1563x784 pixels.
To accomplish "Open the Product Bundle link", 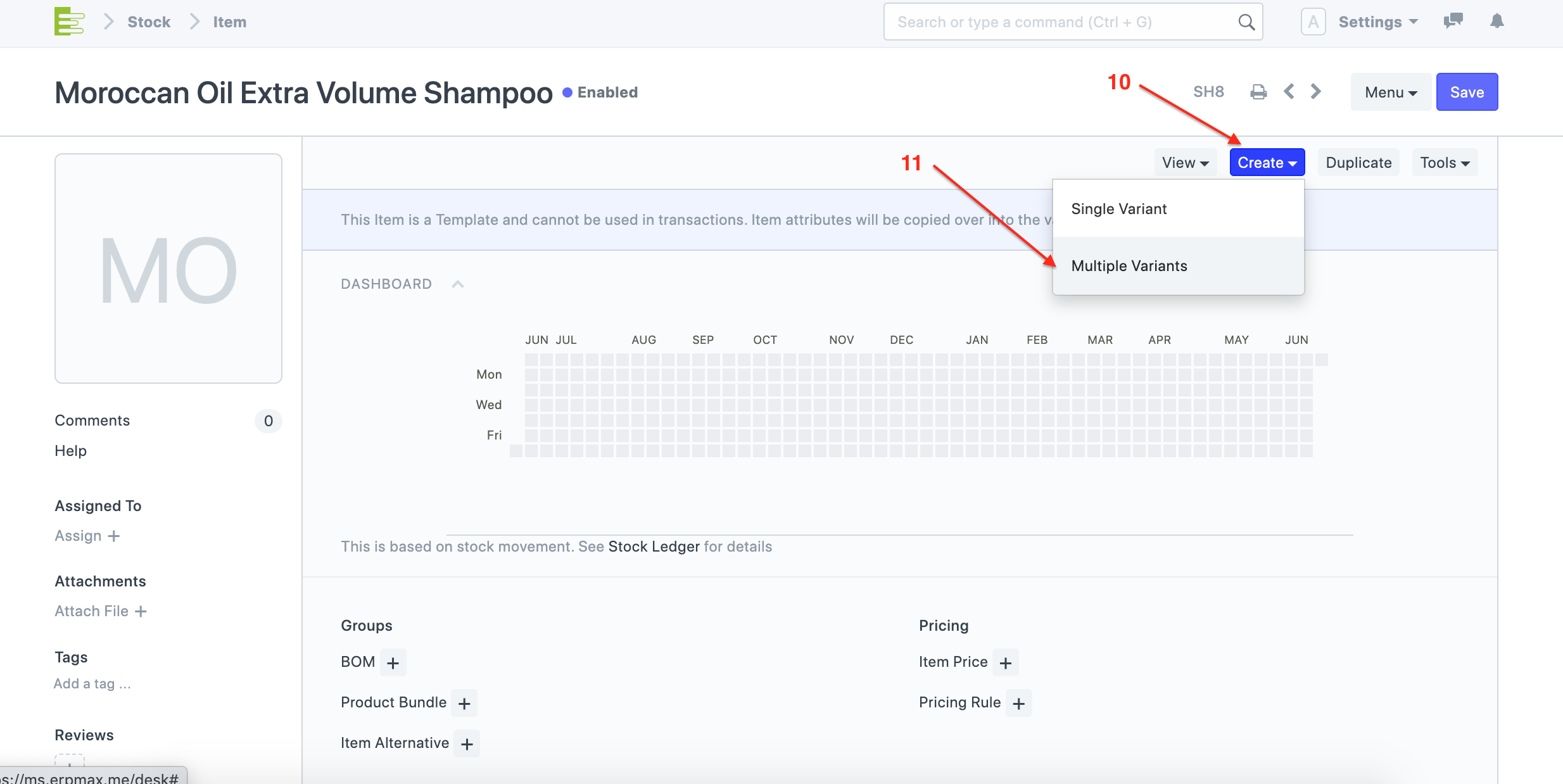I will coord(393,702).
